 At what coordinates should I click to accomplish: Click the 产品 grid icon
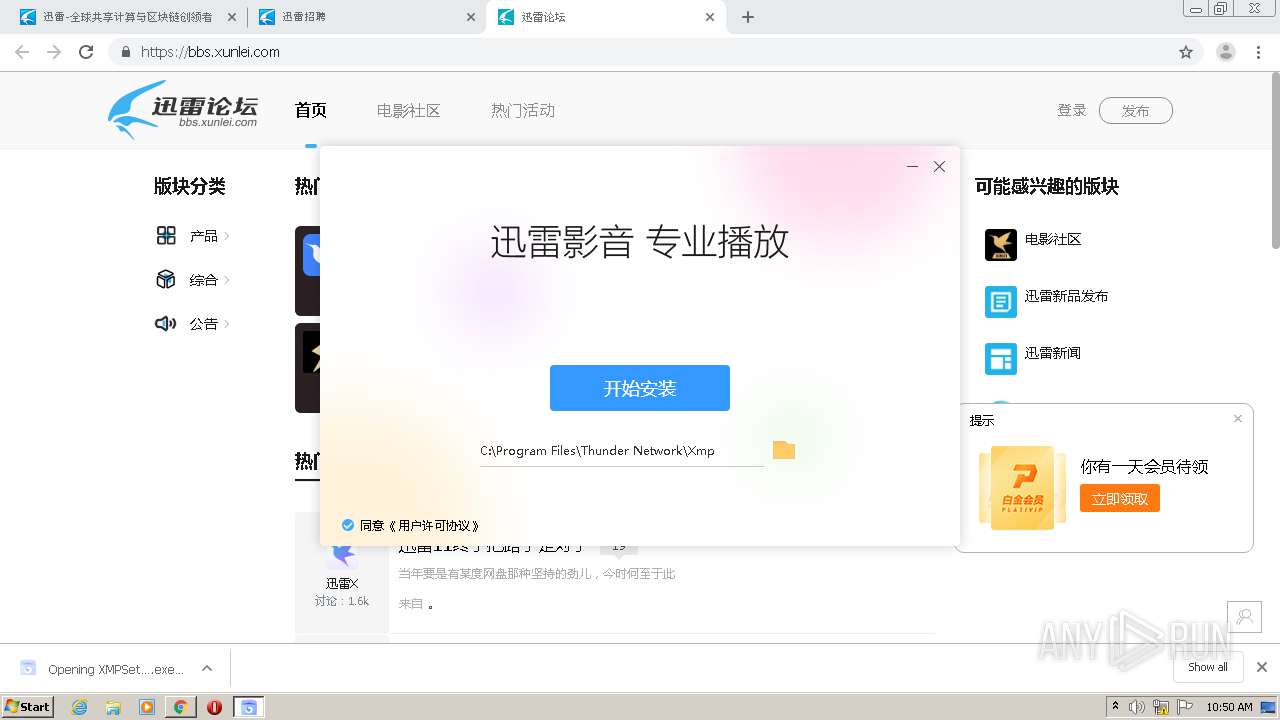pos(166,236)
